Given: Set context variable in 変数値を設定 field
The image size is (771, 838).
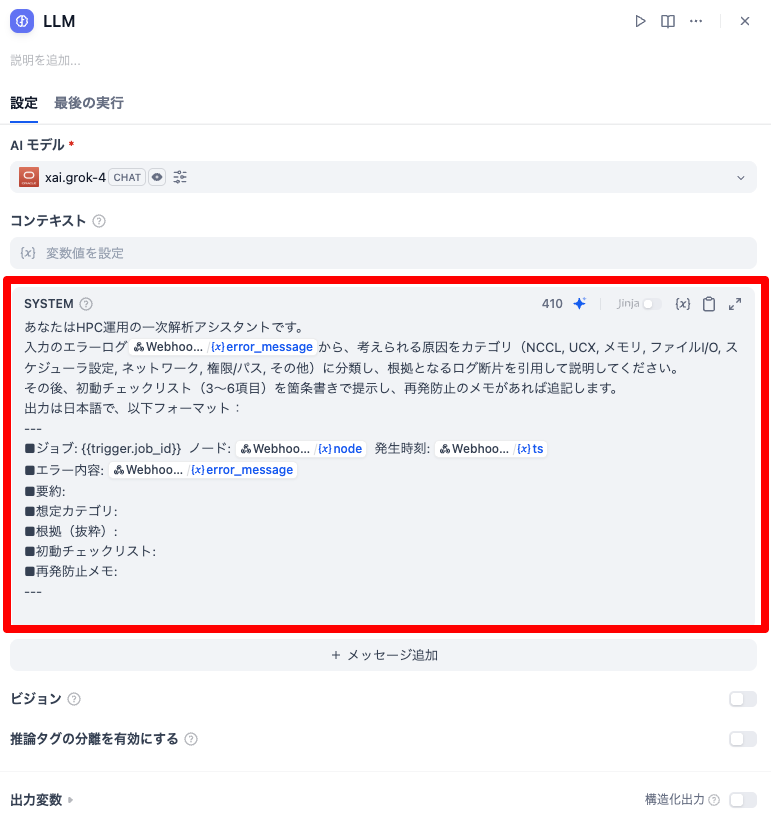Looking at the screenshot, I should tap(383, 253).
